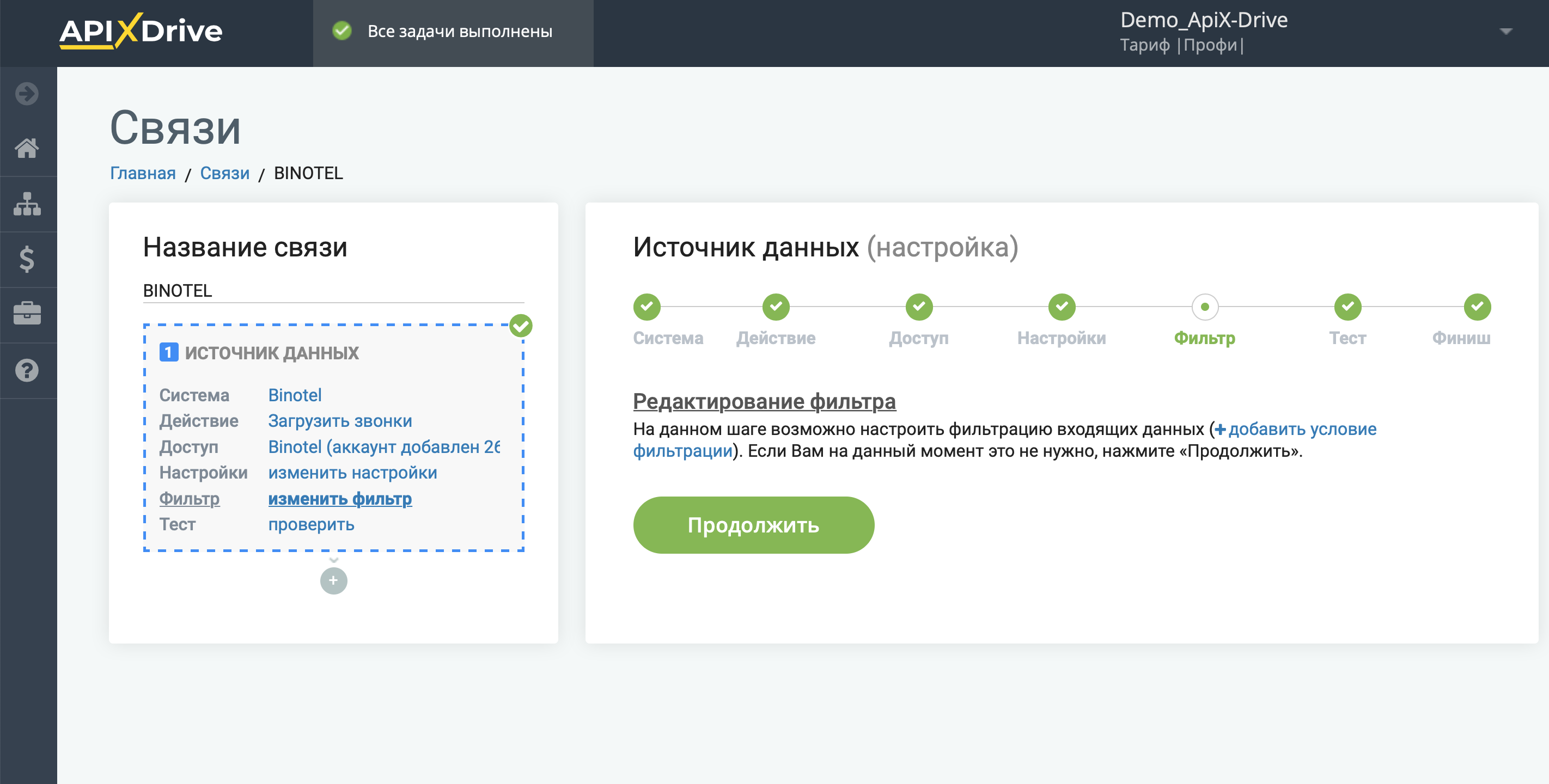Click the ApiX-Drive logo
The height and width of the screenshot is (784, 1549).
click(141, 30)
